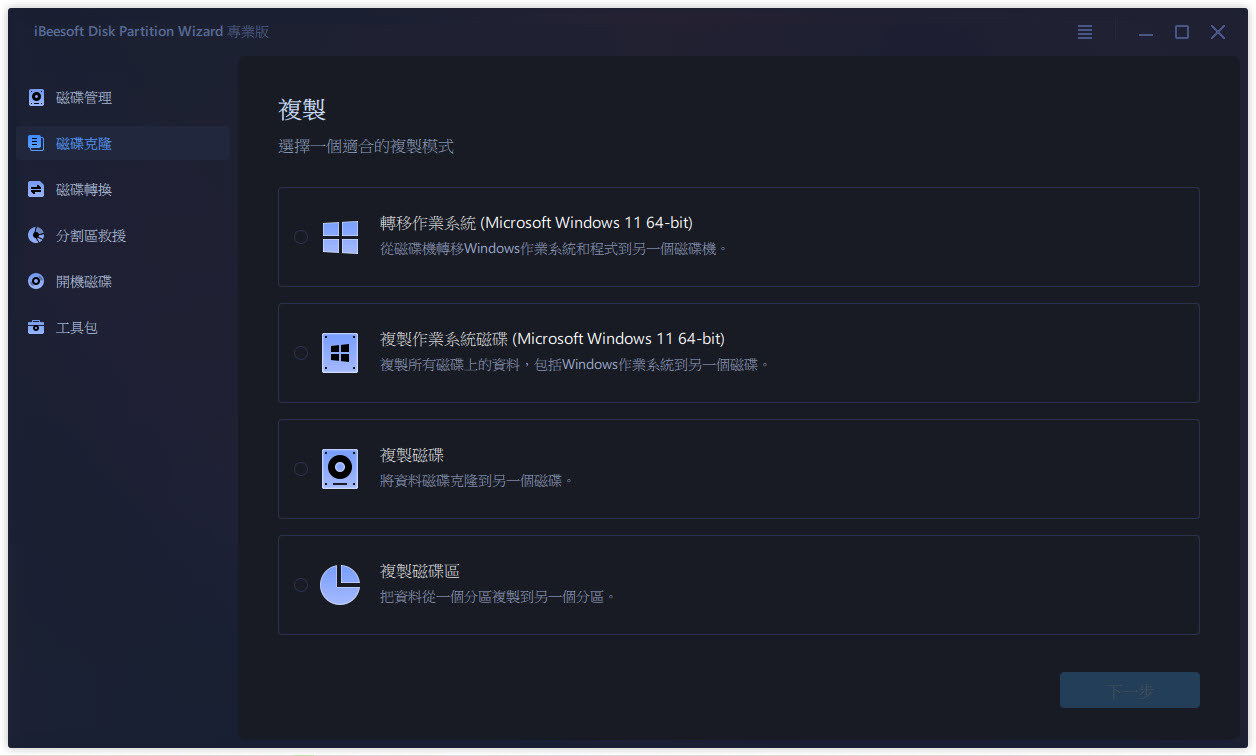Click the pie chart icon for 複製磁碟區
This screenshot has width=1256, height=756.
pos(340,585)
